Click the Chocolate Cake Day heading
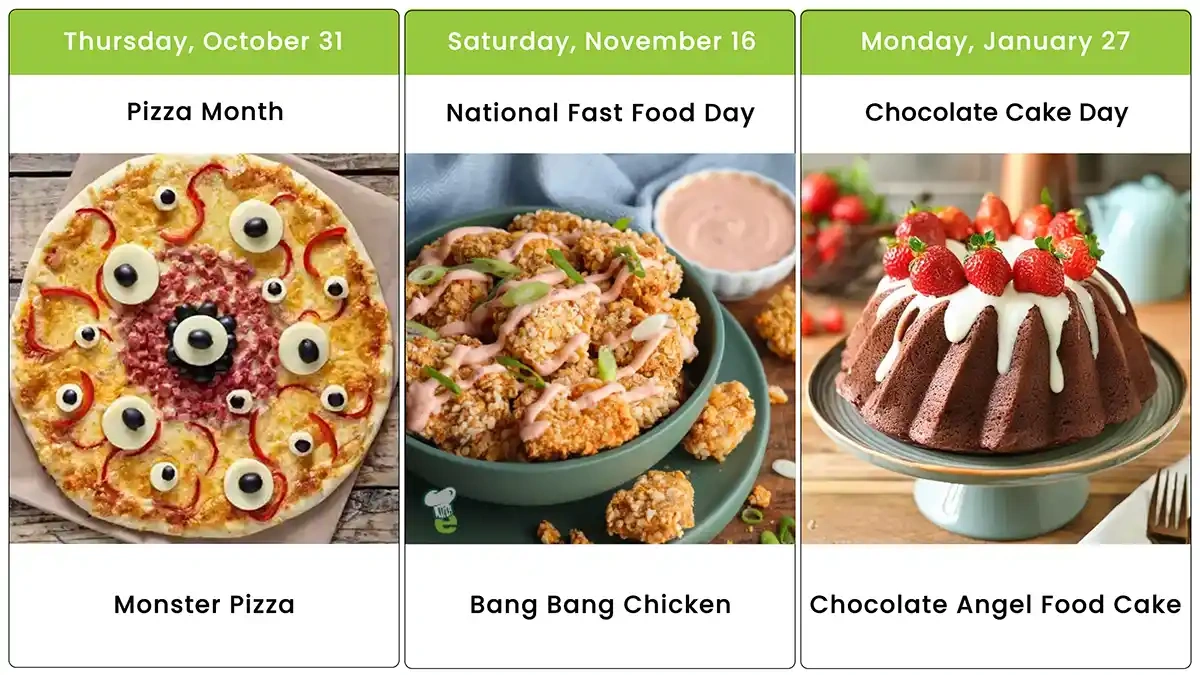The height and width of the screenshot is (675, 1200). pyautogui.click(x=995, y=113)
